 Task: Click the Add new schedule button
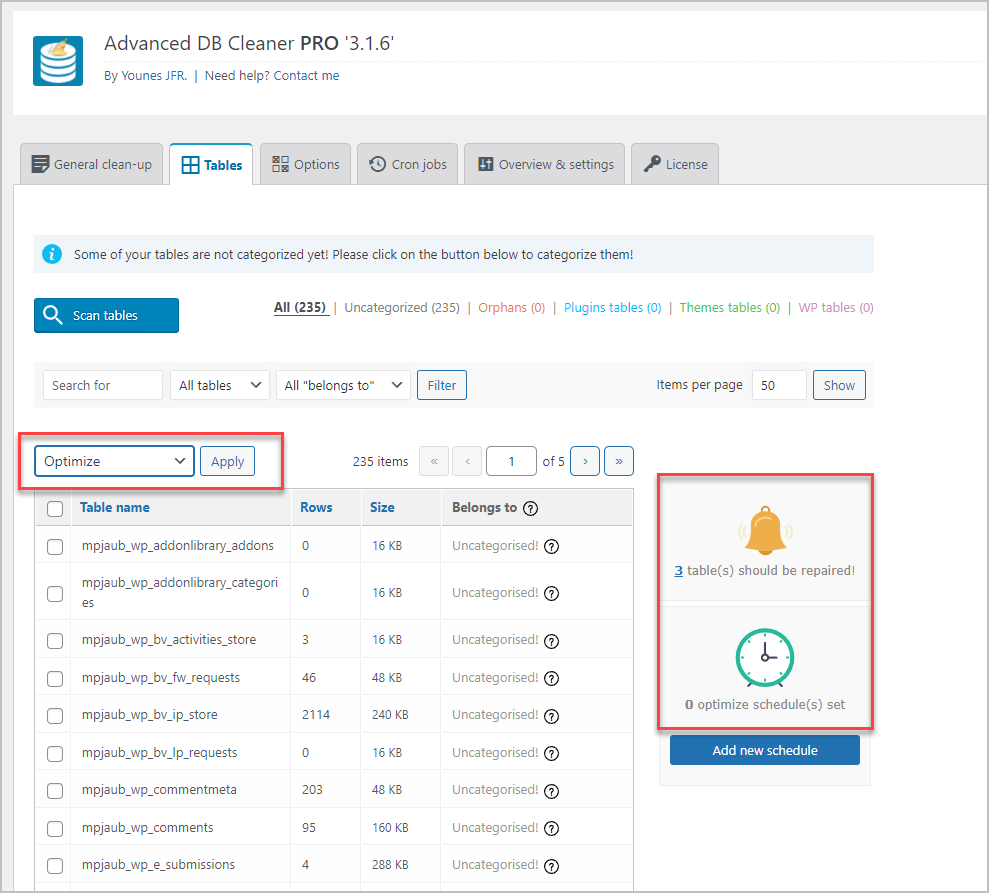pos(764,749)
